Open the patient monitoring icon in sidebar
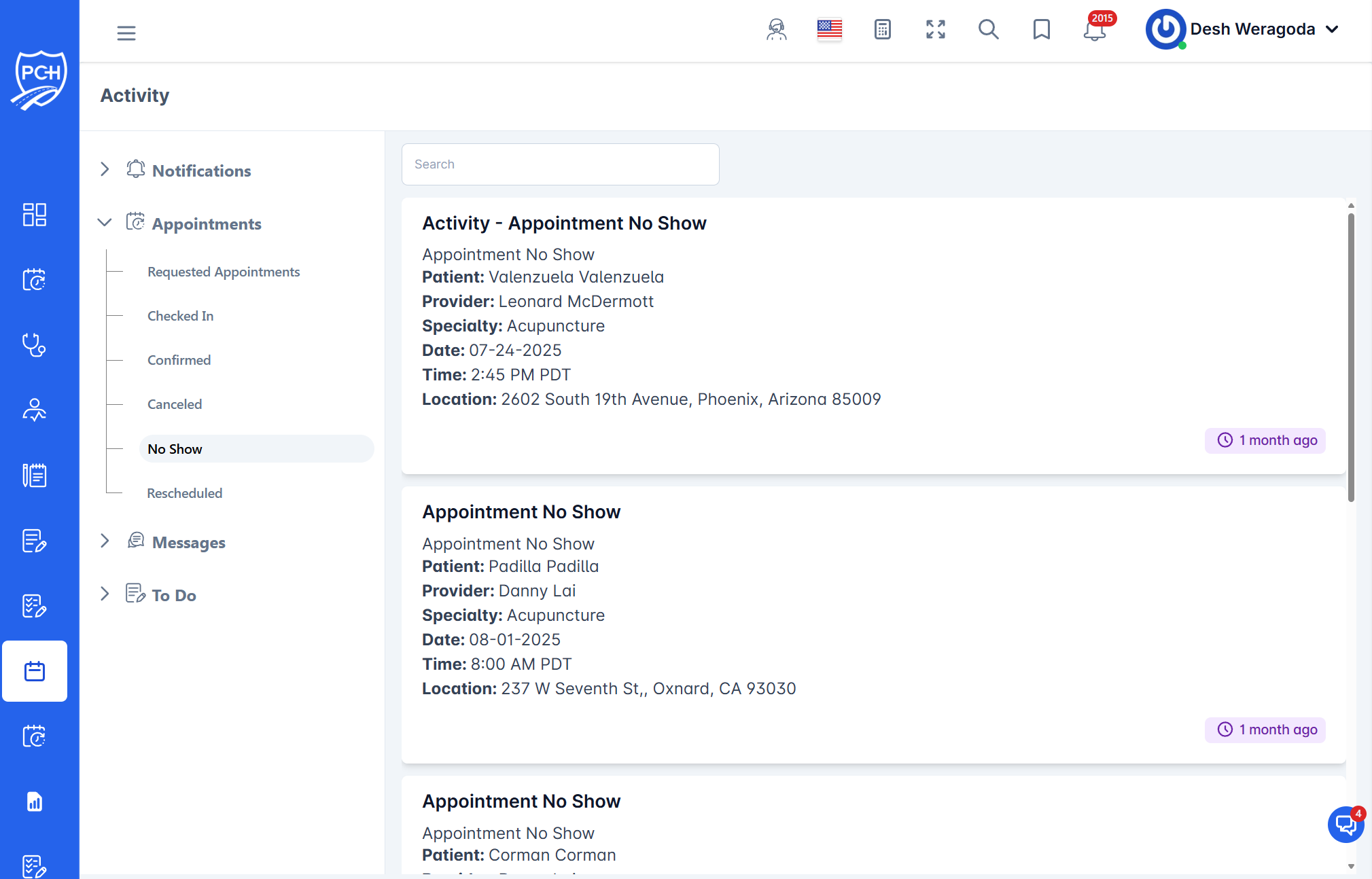This screenshot has width=1372, height=879. tap(35, 409)
